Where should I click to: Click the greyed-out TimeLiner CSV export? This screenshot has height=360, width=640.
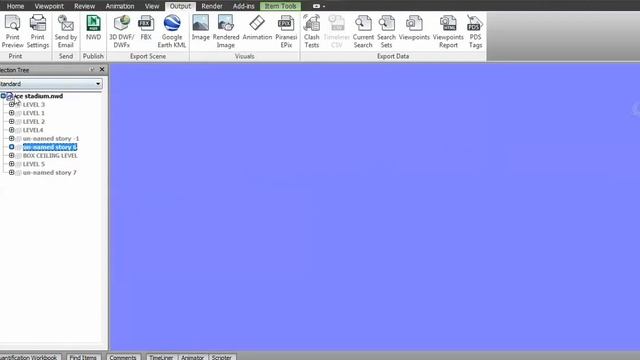[x=337, y=31]
